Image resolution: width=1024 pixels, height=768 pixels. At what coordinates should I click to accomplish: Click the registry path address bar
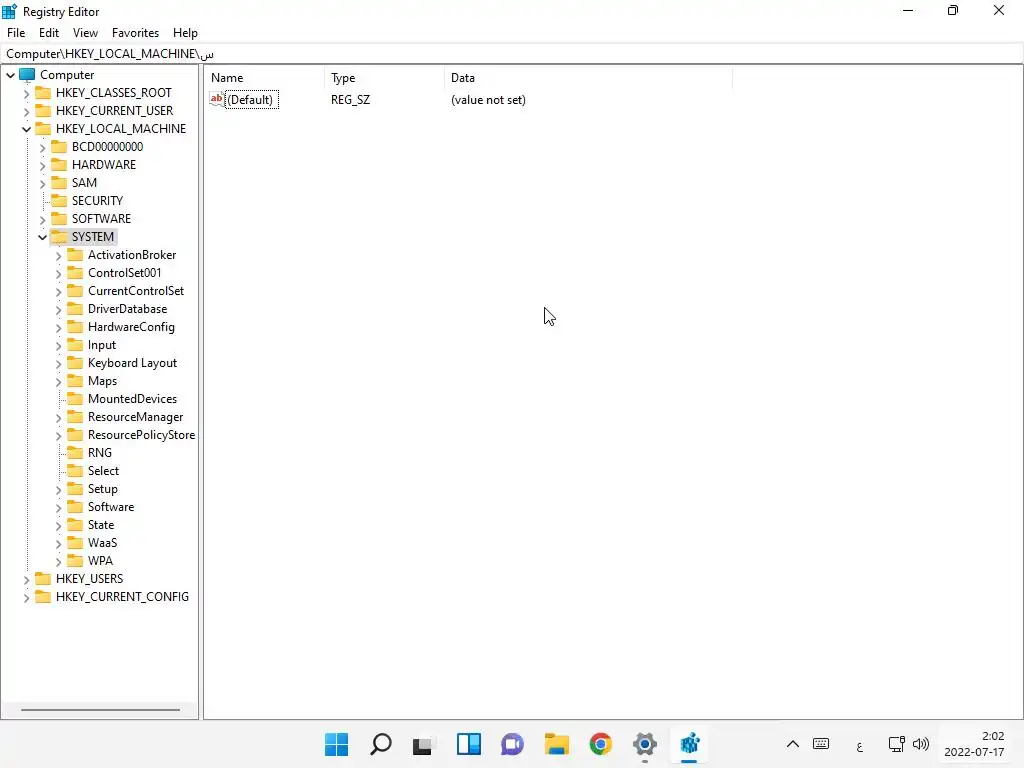pos(512,54)
